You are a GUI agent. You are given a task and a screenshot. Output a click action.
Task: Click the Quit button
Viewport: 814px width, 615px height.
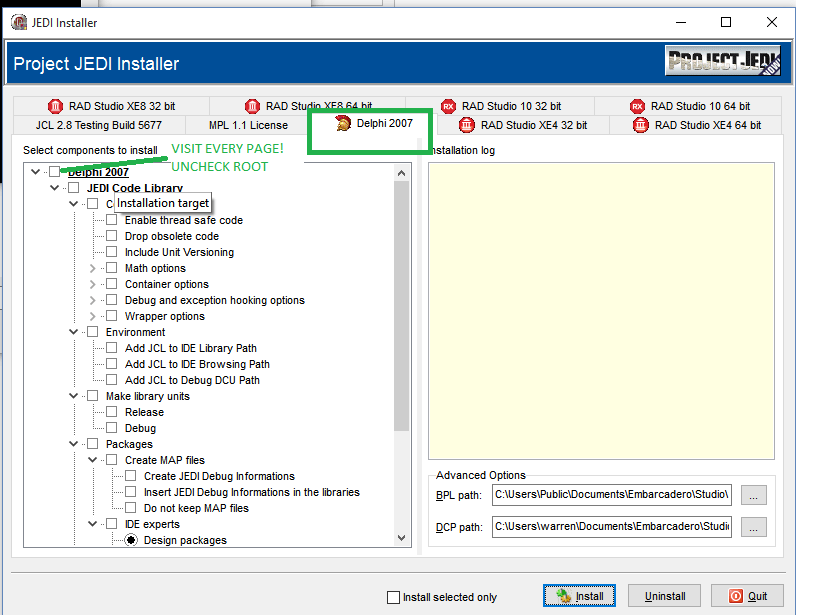click(747, 596)
